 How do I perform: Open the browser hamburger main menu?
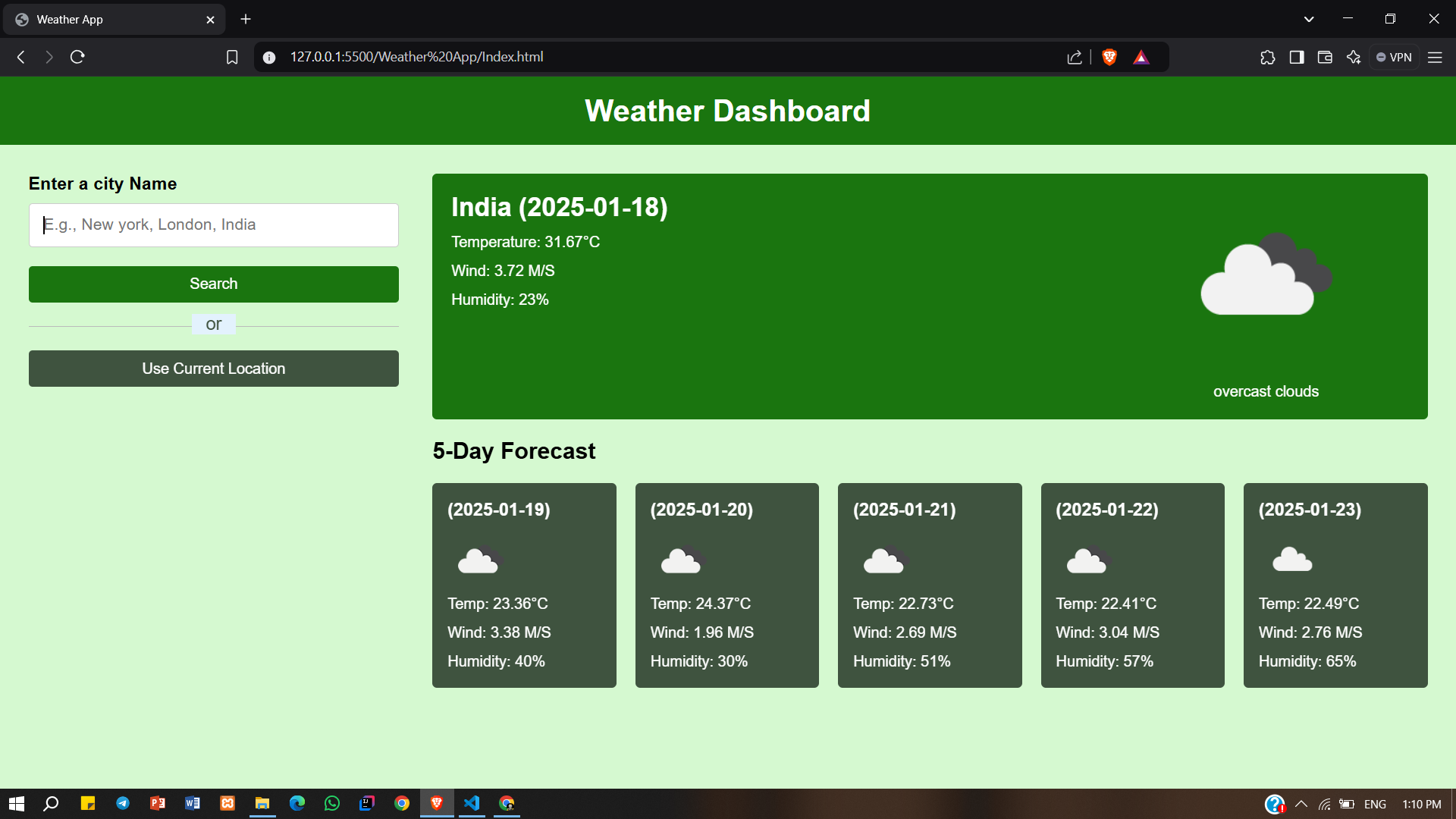pos(1435,57)
